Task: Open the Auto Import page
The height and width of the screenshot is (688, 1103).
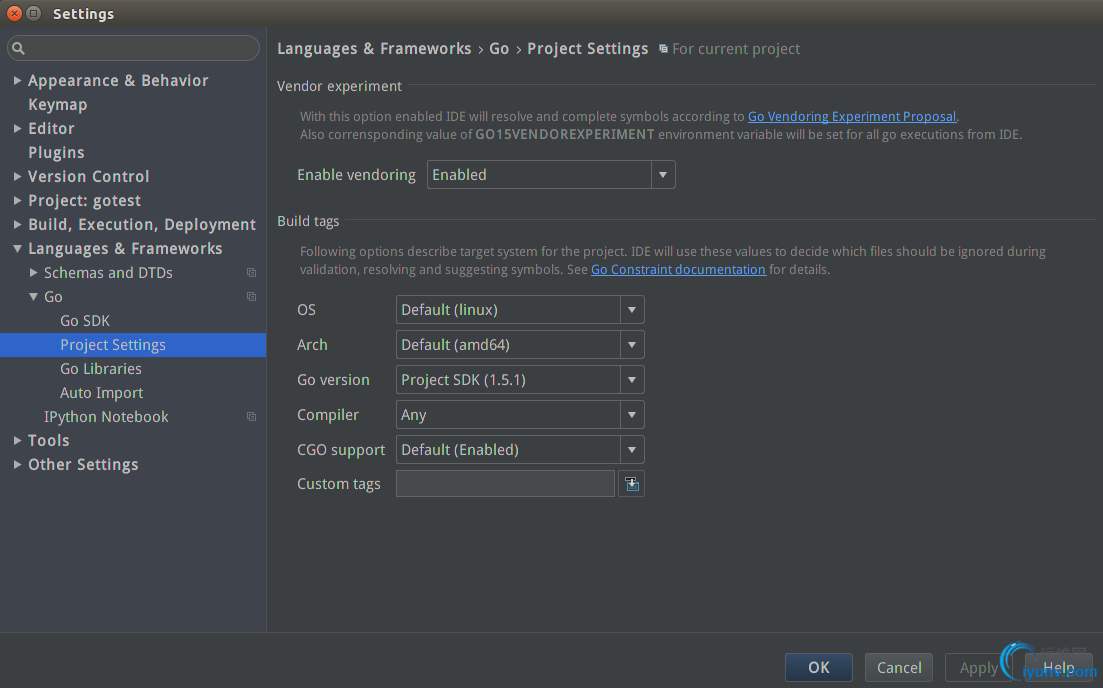Action: [101, 393]
